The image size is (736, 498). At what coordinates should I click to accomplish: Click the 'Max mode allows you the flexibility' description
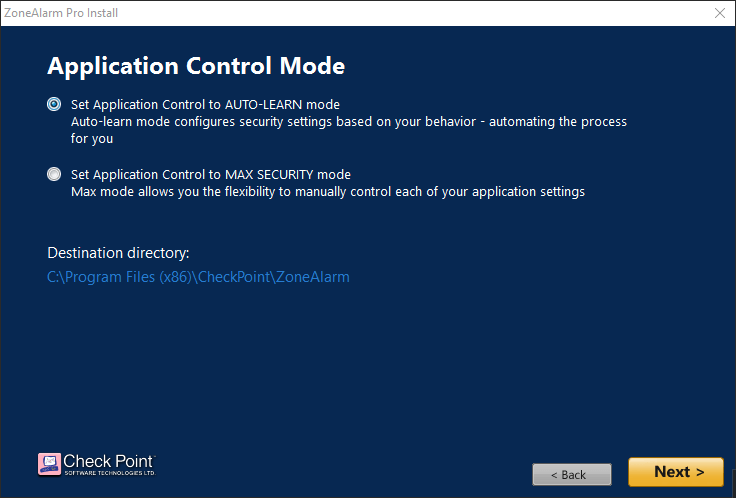(x=328, y=192)
